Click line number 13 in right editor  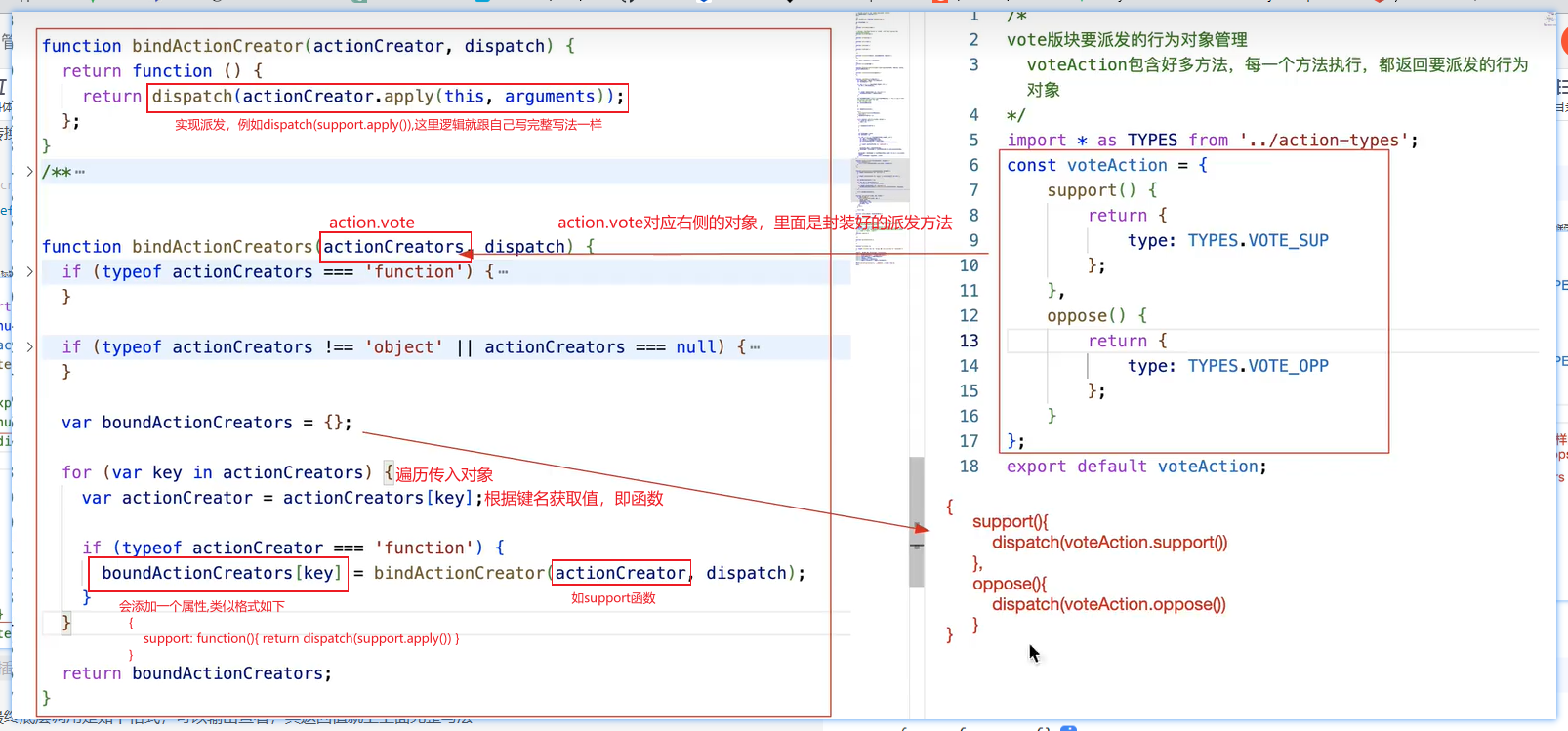[x=969, y=341]
